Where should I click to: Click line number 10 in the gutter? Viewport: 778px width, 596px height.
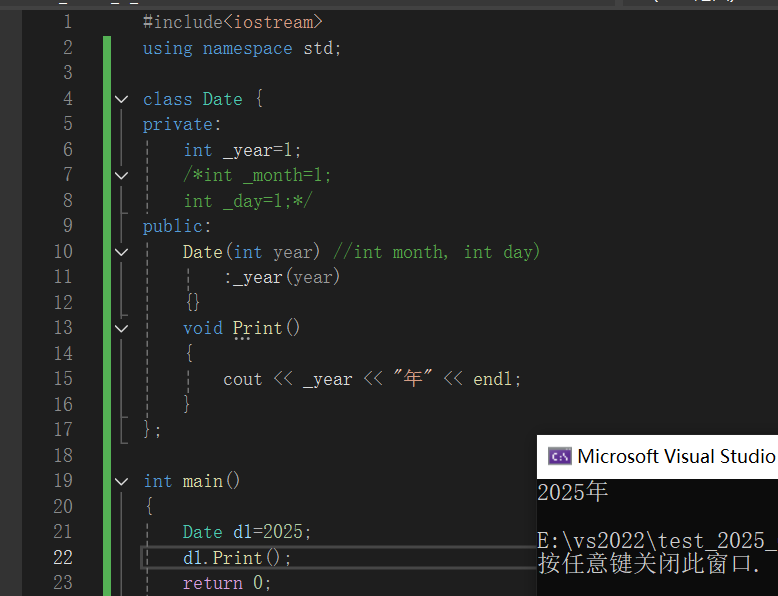coord(63,252)
